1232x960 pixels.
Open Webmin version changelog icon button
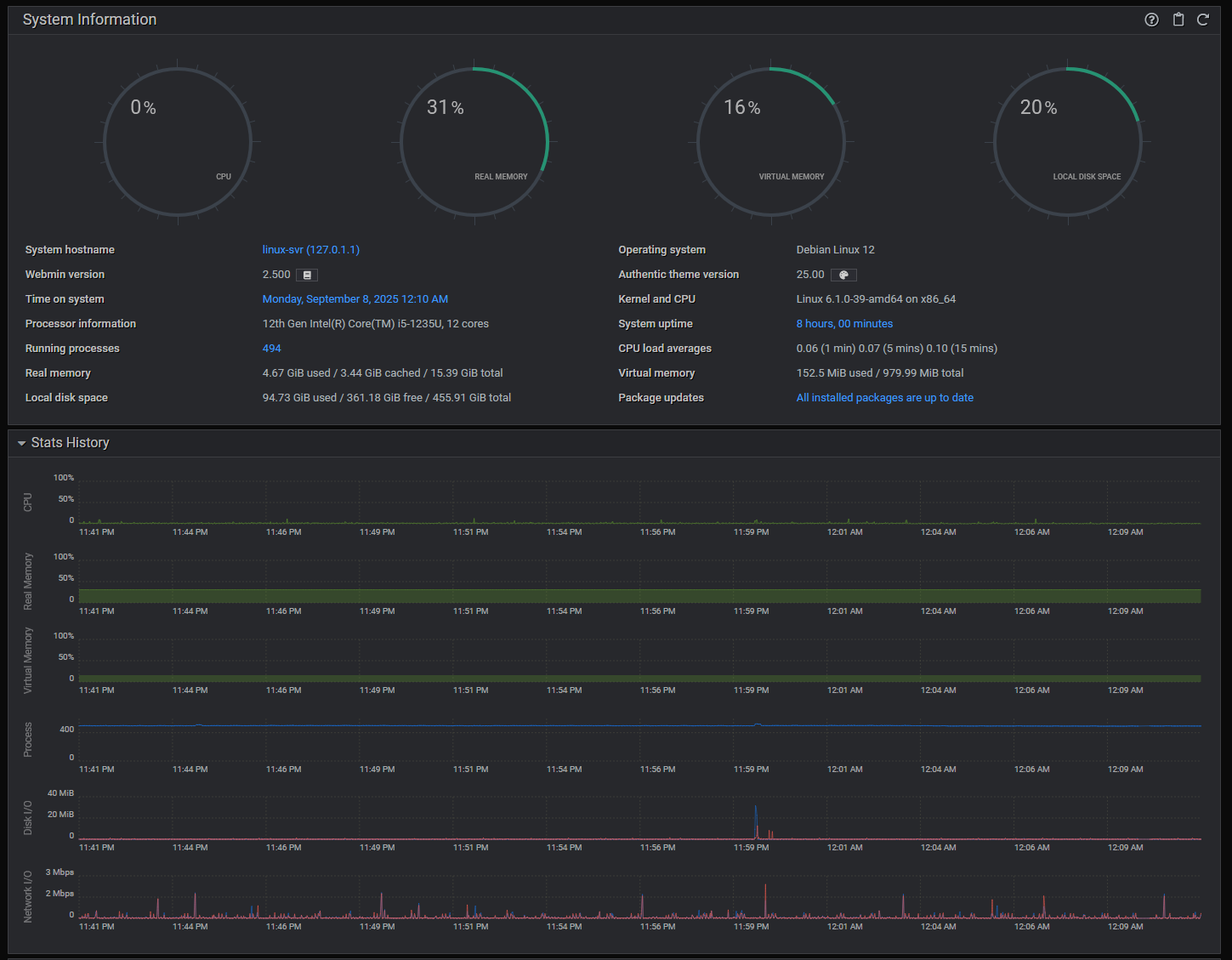tap(307, 275)
